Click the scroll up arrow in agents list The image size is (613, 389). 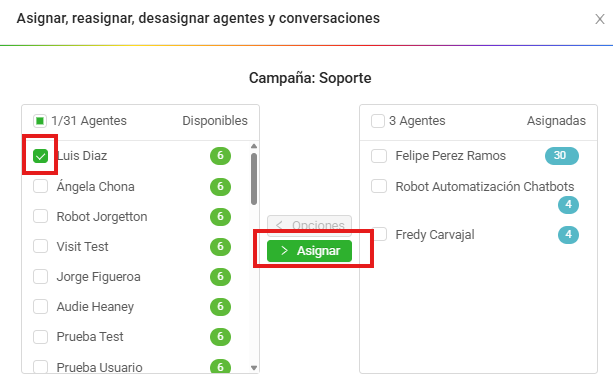[254, 146]
